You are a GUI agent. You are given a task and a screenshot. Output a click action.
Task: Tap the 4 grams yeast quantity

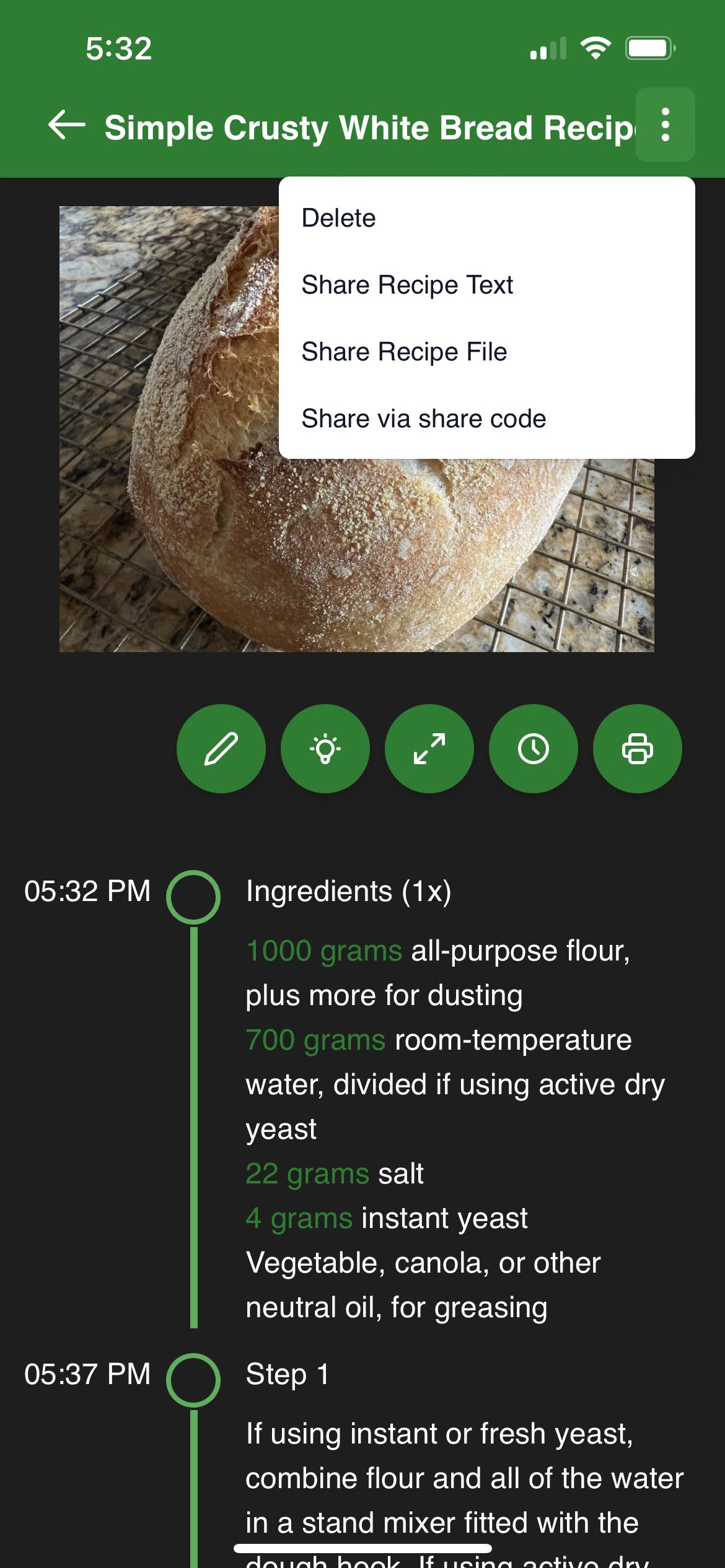pyautogui.click(x=299, y=1218)
